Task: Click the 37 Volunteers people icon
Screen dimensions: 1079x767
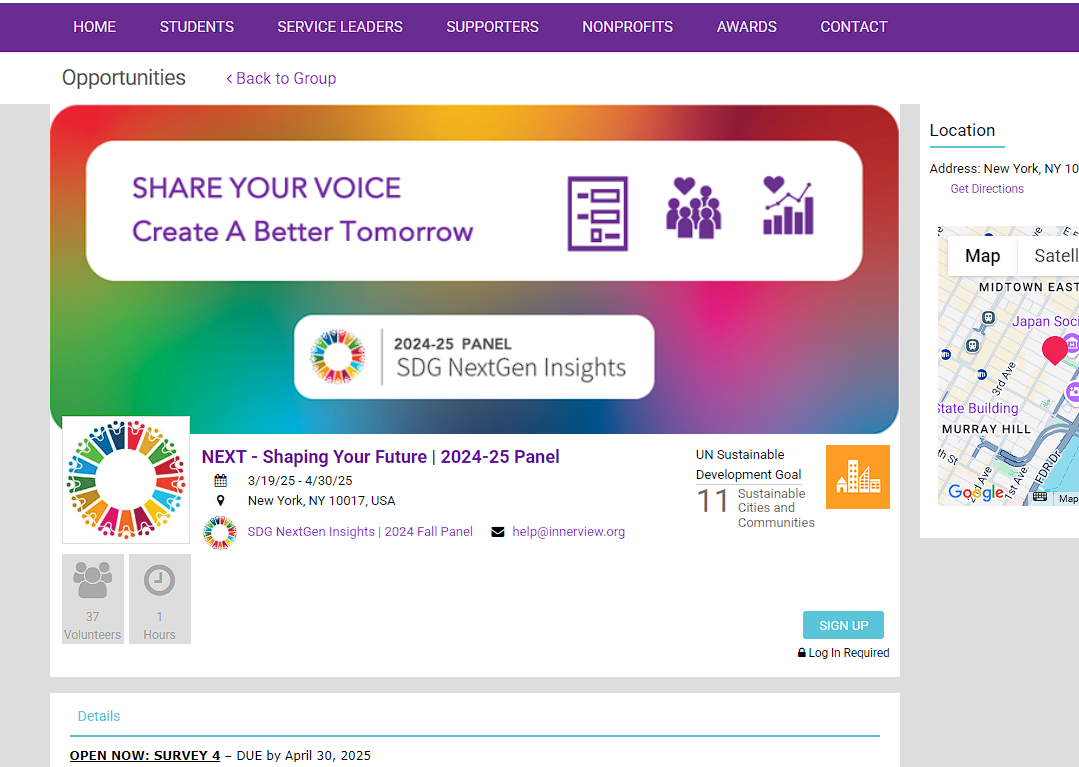Action: click(92, 580)
